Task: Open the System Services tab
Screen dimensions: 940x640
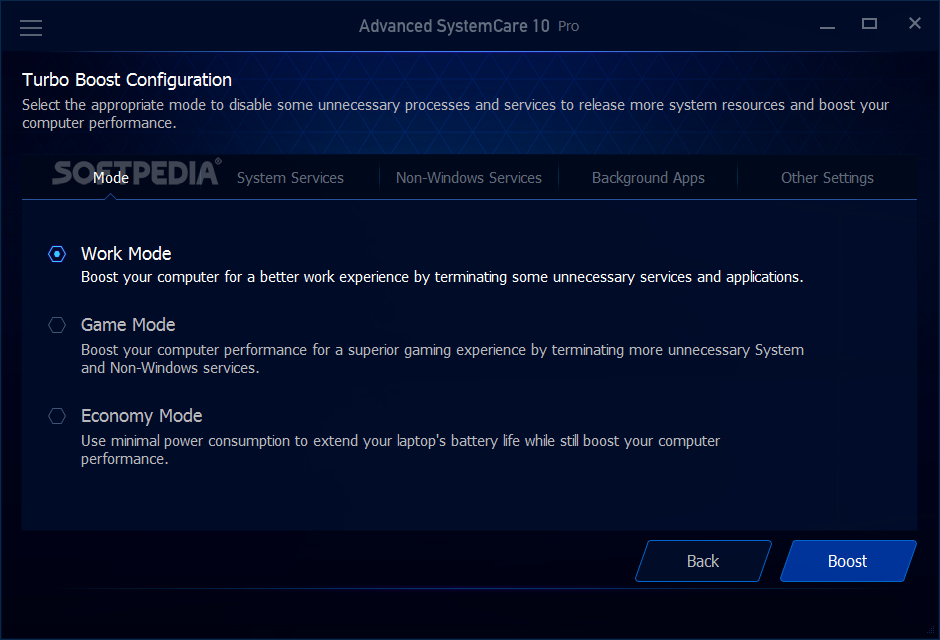Action: tap(290, 178)
